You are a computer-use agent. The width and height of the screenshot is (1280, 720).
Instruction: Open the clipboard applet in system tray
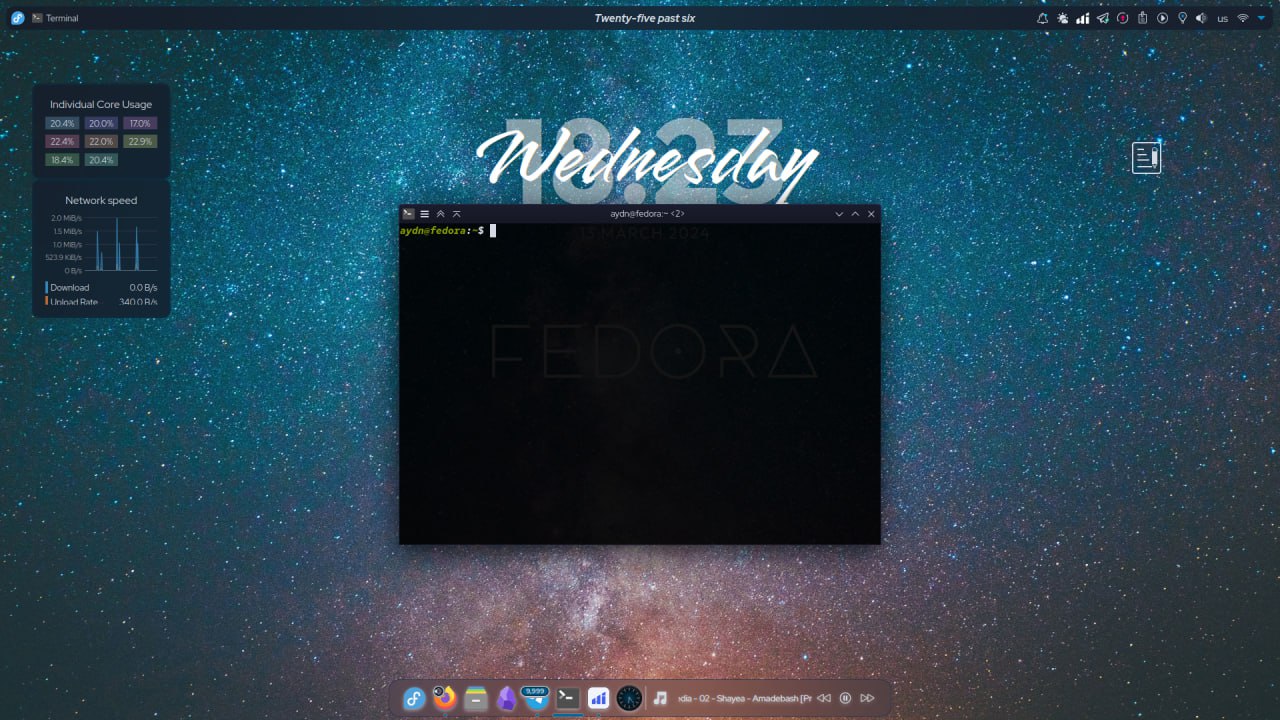pyautogui.click(x=1142, y=18)
